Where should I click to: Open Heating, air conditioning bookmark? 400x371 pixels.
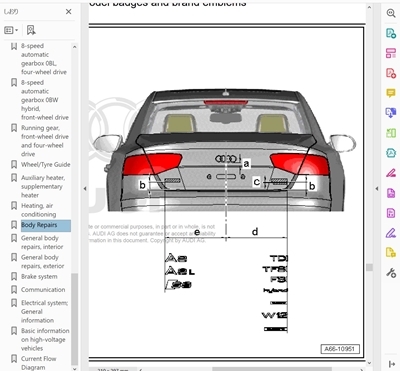[x=38, y=210]
